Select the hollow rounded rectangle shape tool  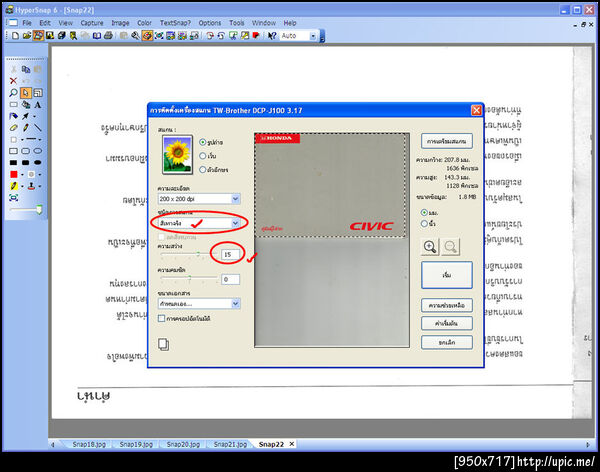click(x=26, y=151)
